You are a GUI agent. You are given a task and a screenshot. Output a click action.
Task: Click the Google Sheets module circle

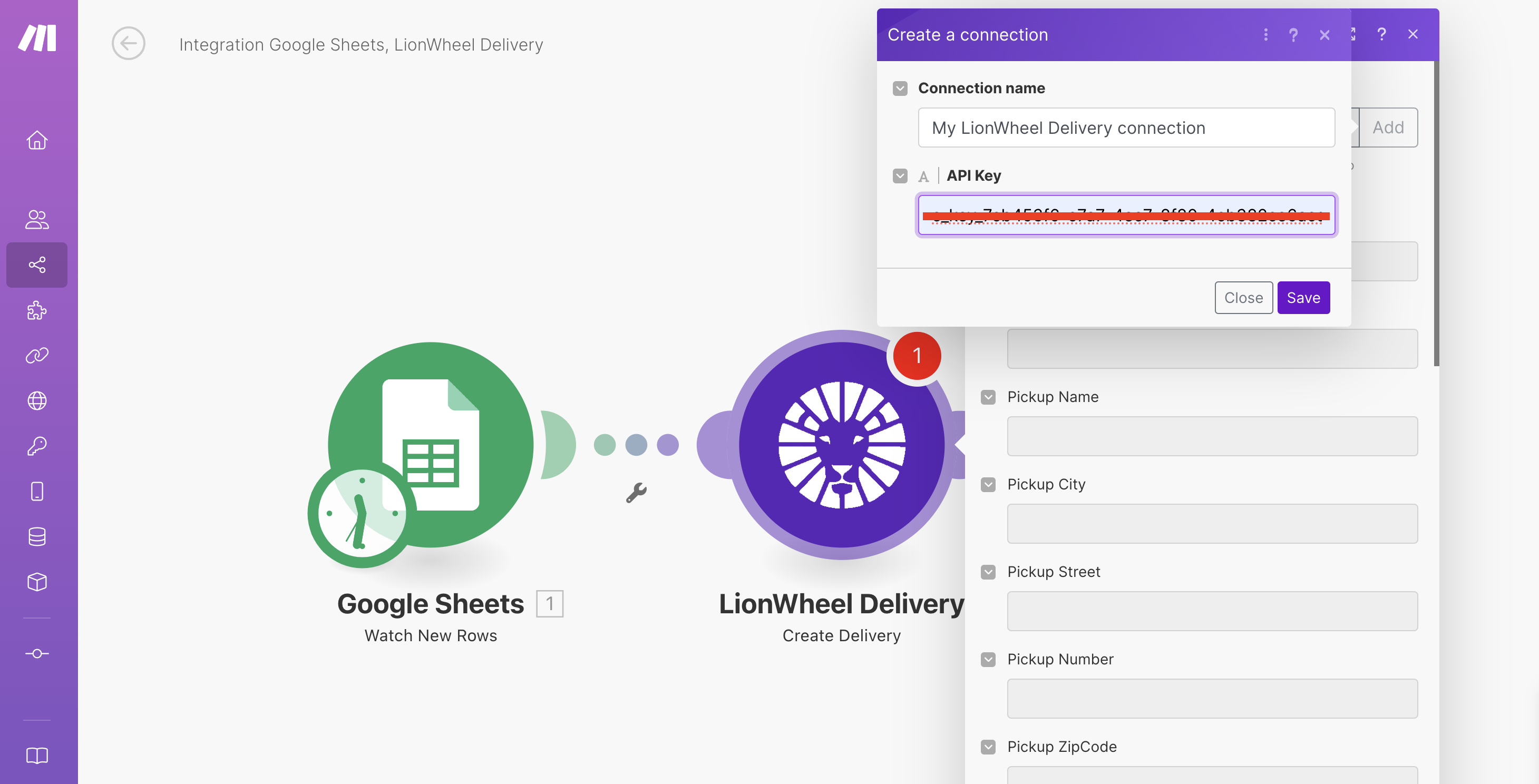(431, 445)
